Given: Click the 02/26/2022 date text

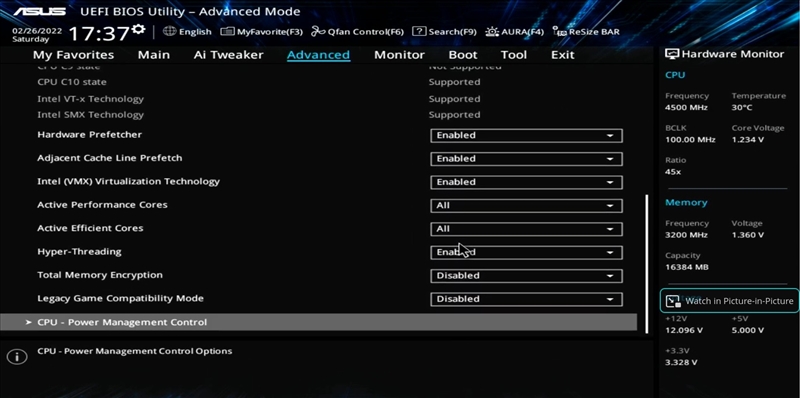Looking at the screenshot, I should pyautogui.click(x=37, y=31).
